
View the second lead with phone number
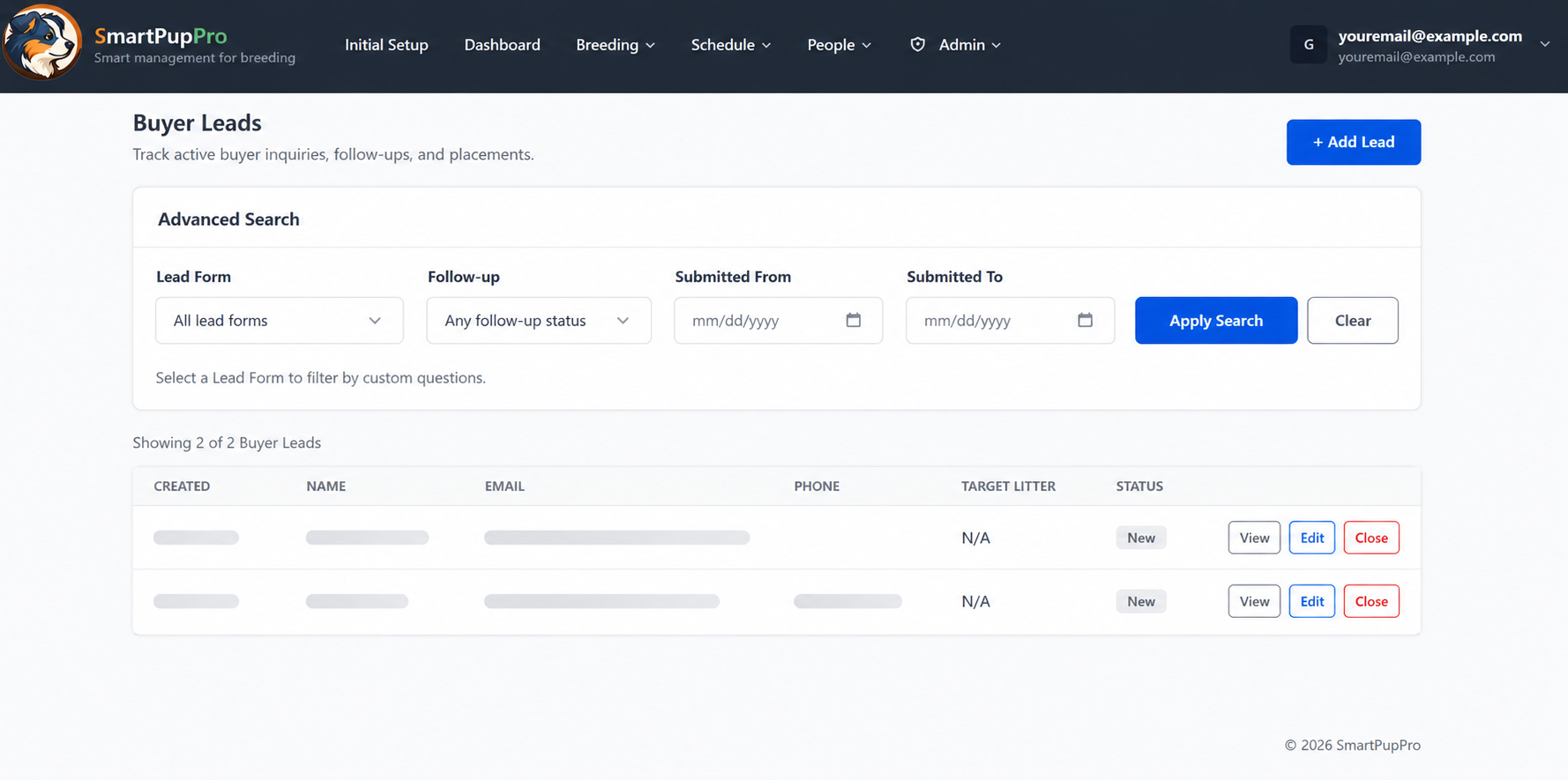(1254, 601)
